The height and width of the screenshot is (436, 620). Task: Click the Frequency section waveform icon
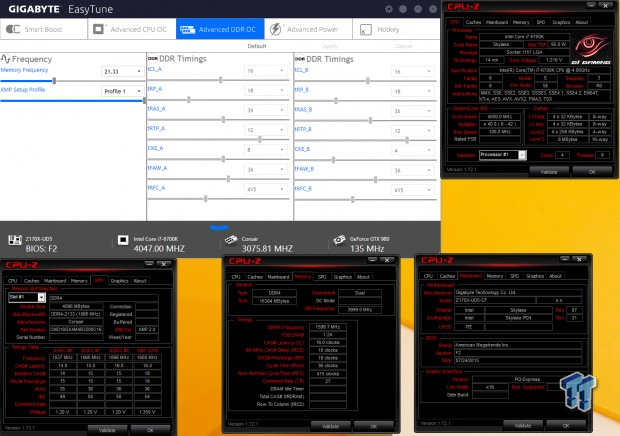[5, 59]
